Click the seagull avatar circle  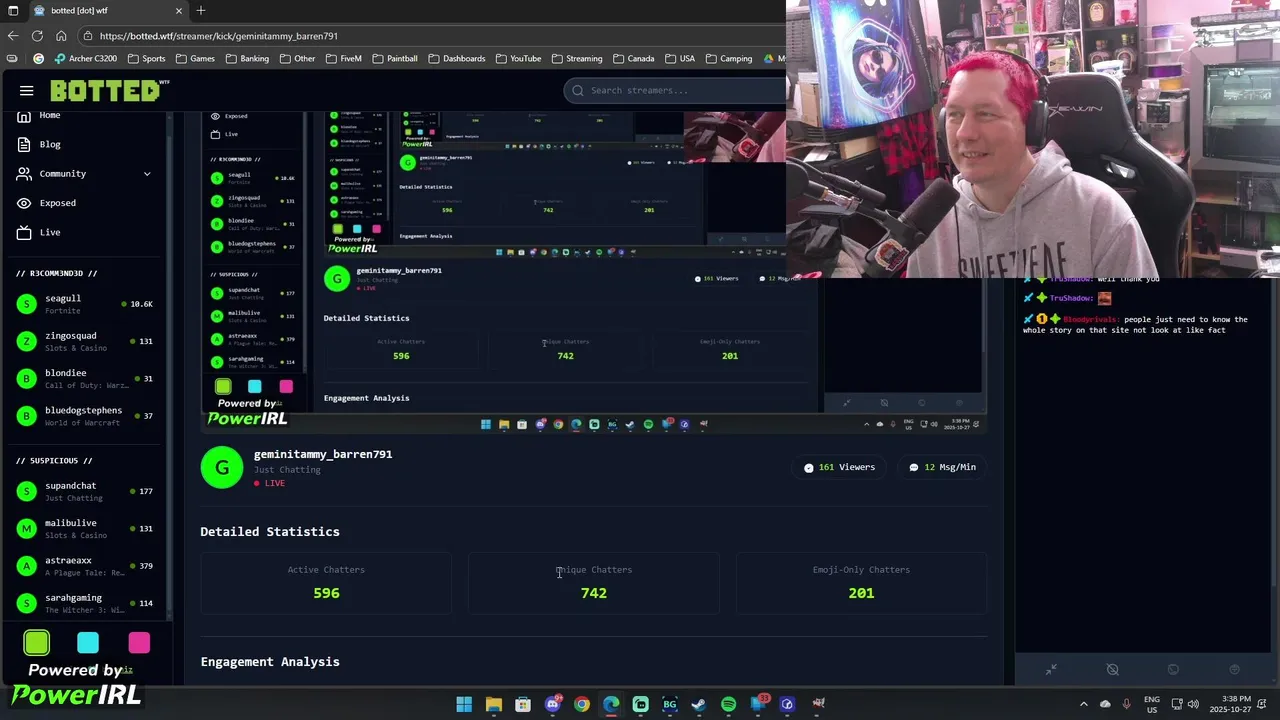click(x=27, y=304)
